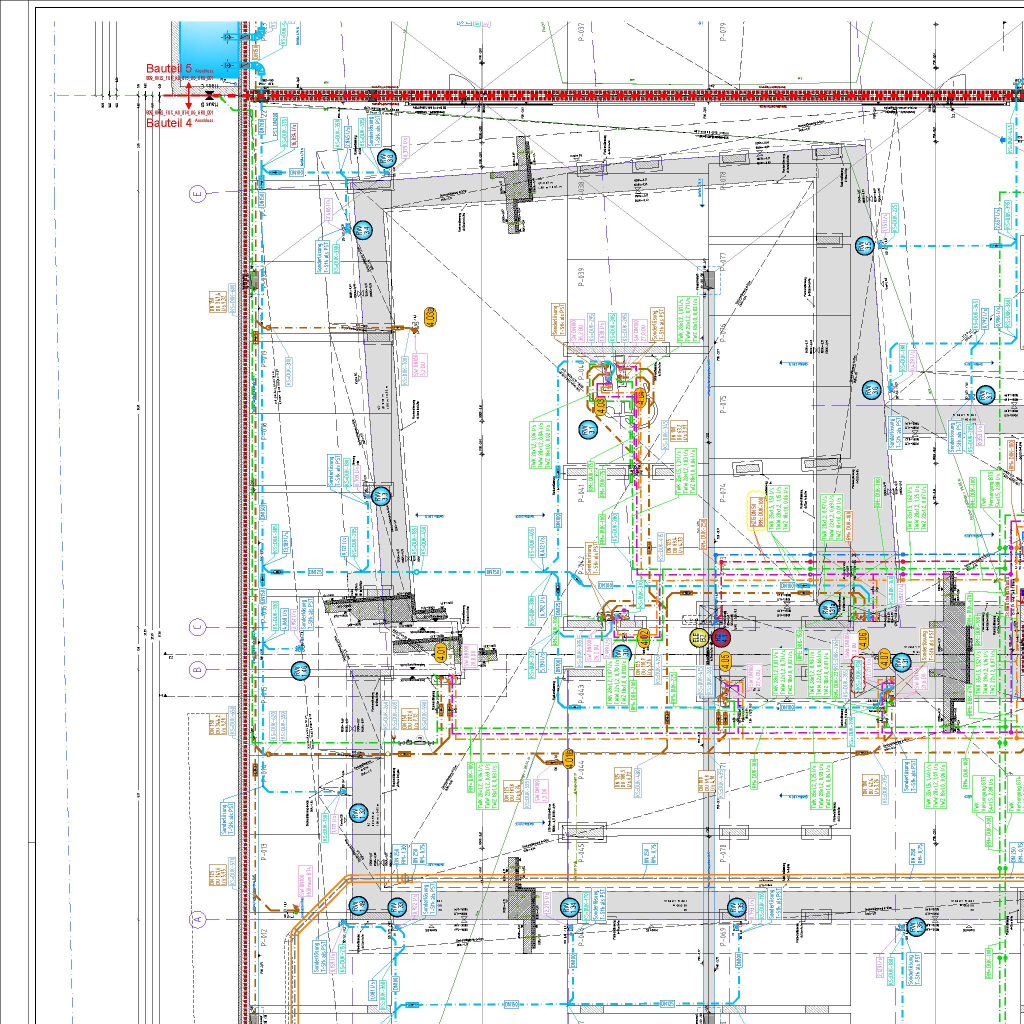The width and height of the screenshot is (1024, 1024).
Task: Click the red Bauteil 4 label
Action: pyautogui.click(x=169, y=123)
